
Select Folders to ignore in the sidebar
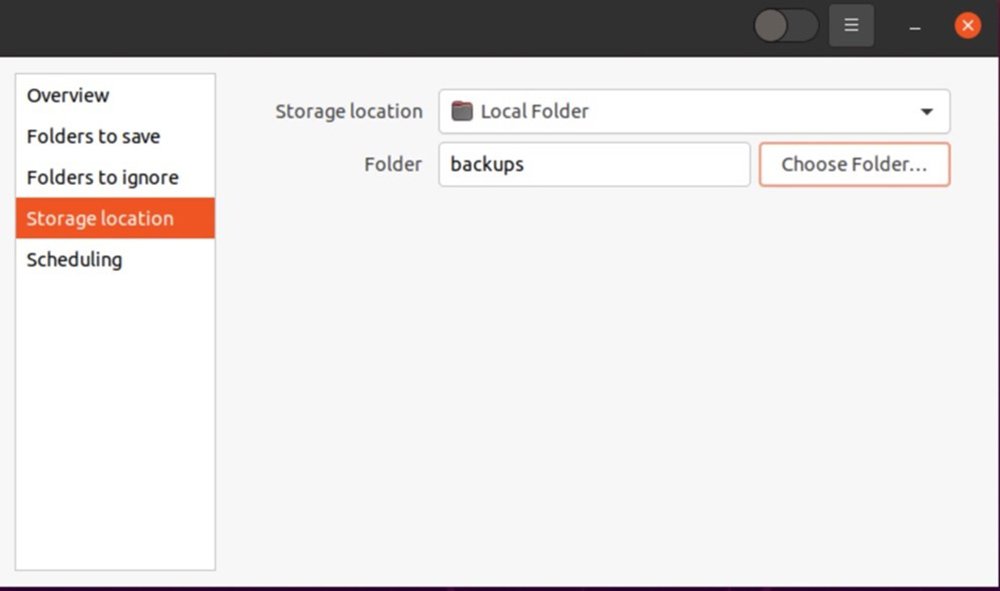pyautogui.click(x=102, y=178)
